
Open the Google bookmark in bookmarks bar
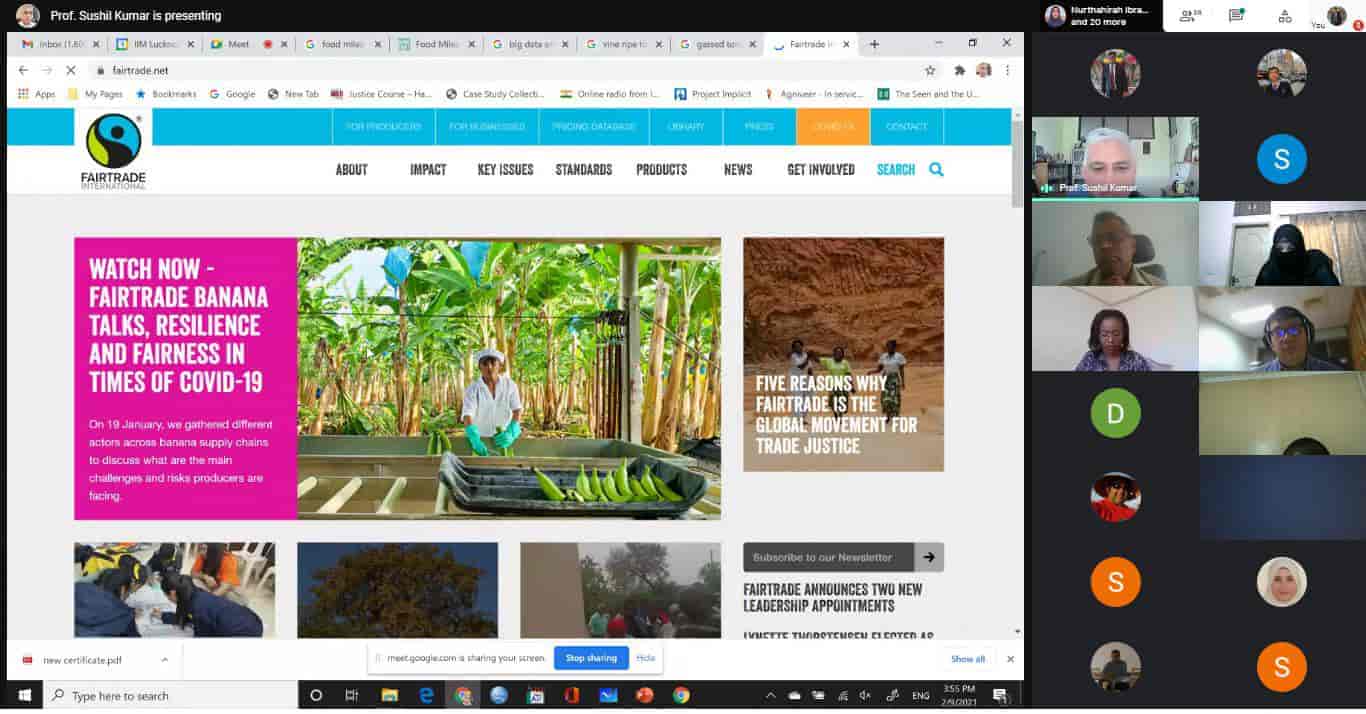[232, 94]
